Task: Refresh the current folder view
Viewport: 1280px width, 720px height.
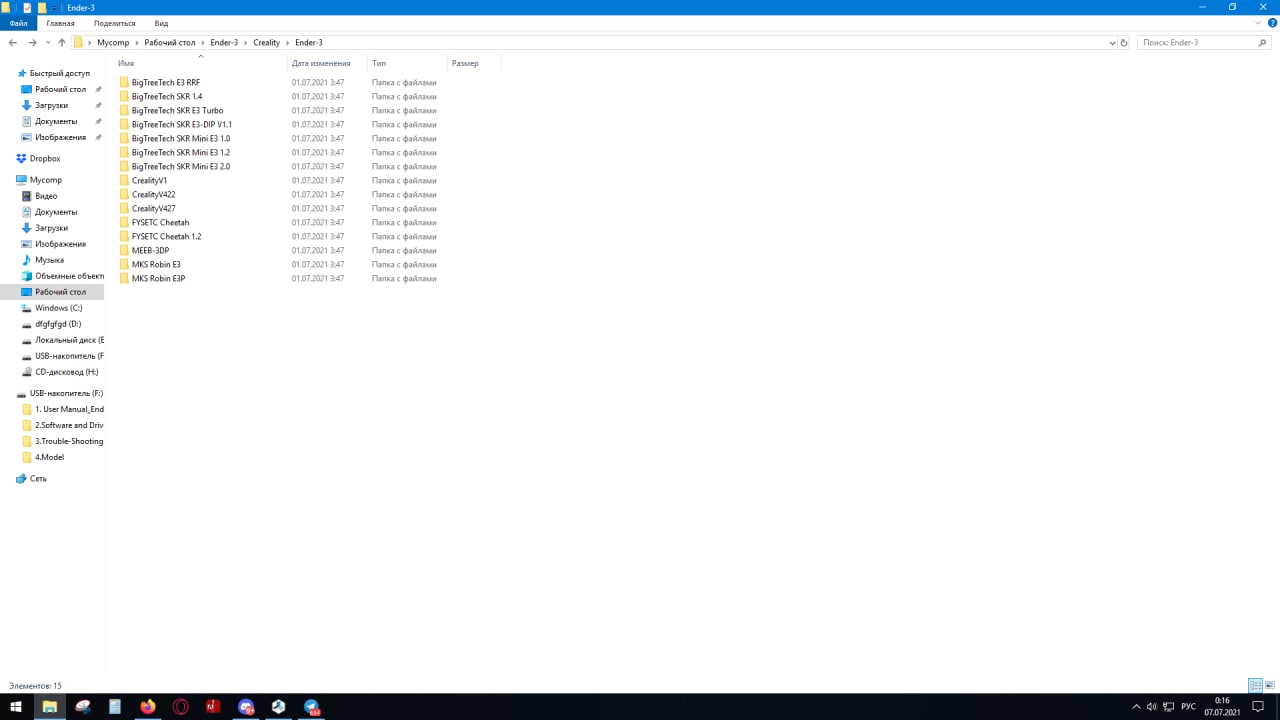Action: 1124,43
